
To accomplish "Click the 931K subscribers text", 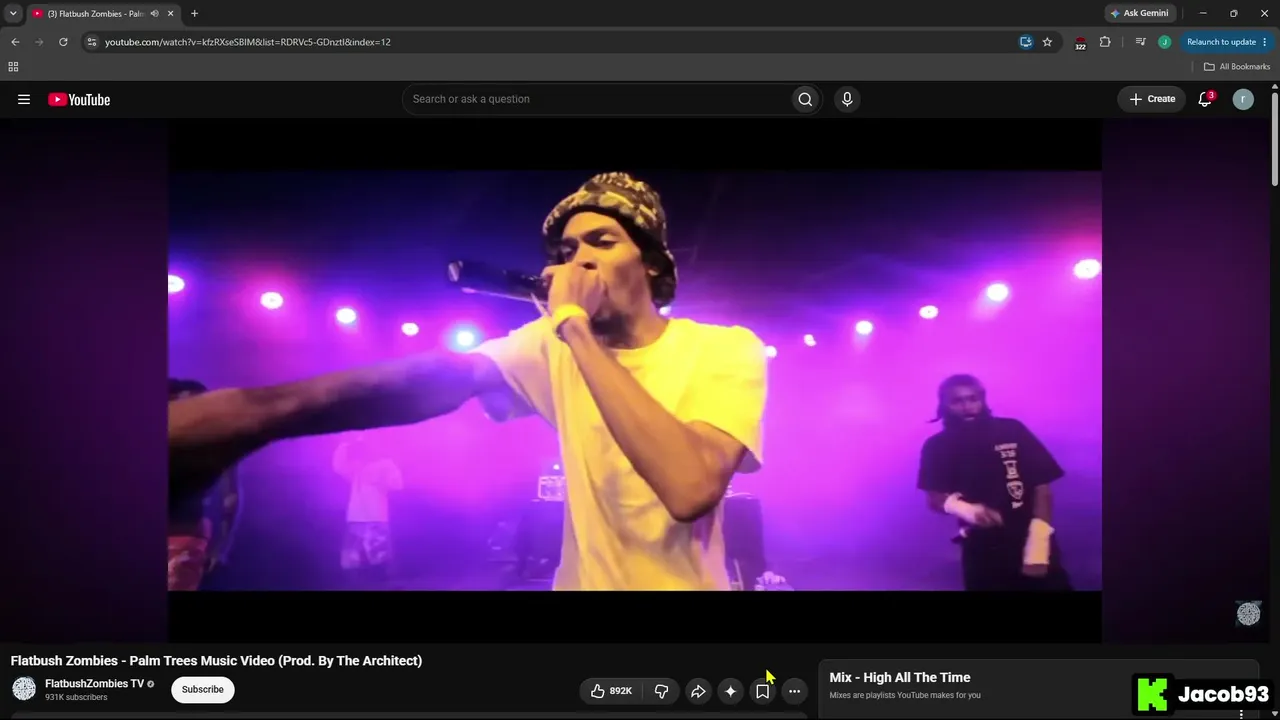I will tap(76, 698).
